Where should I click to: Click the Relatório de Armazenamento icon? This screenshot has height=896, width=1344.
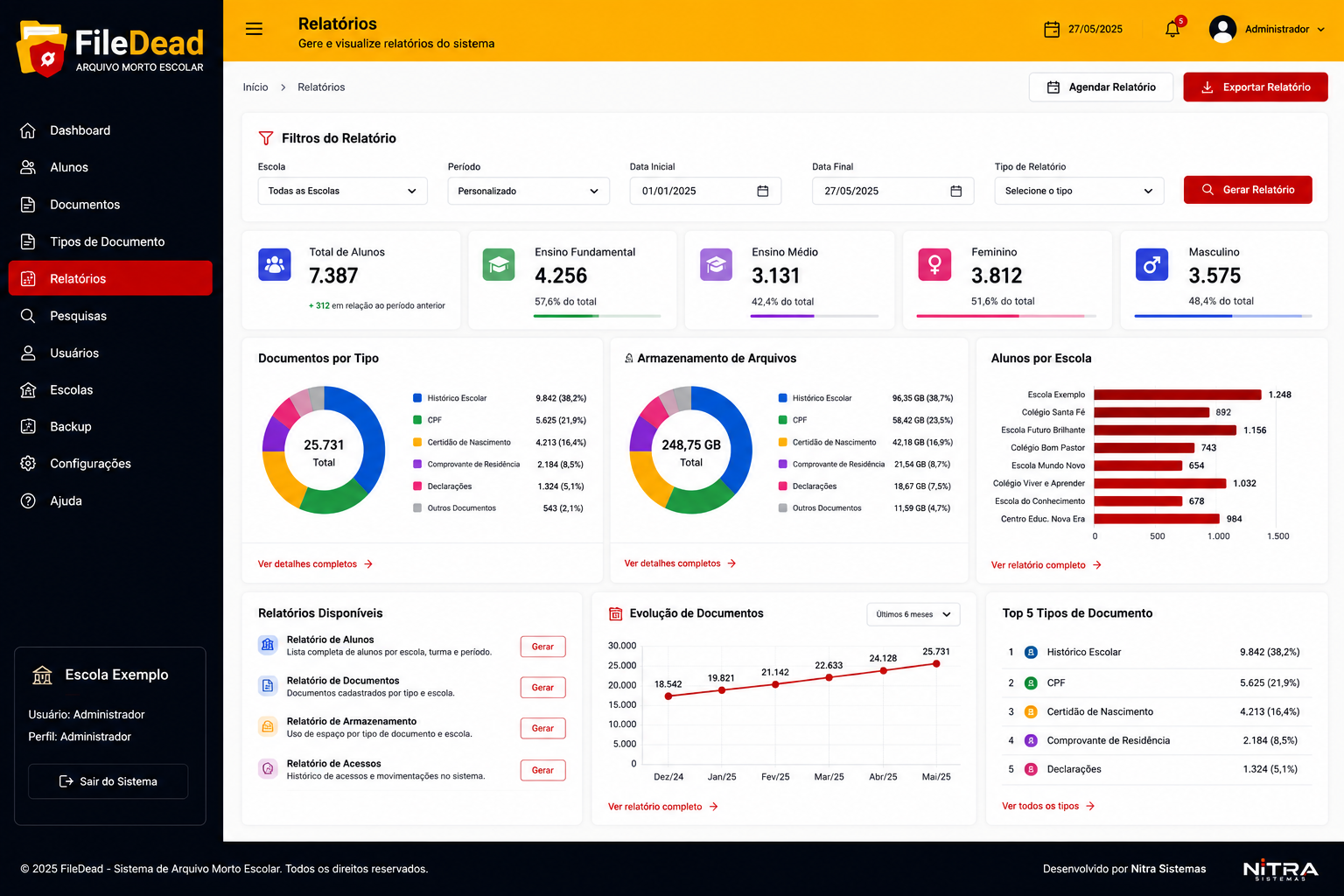[268, 726]
